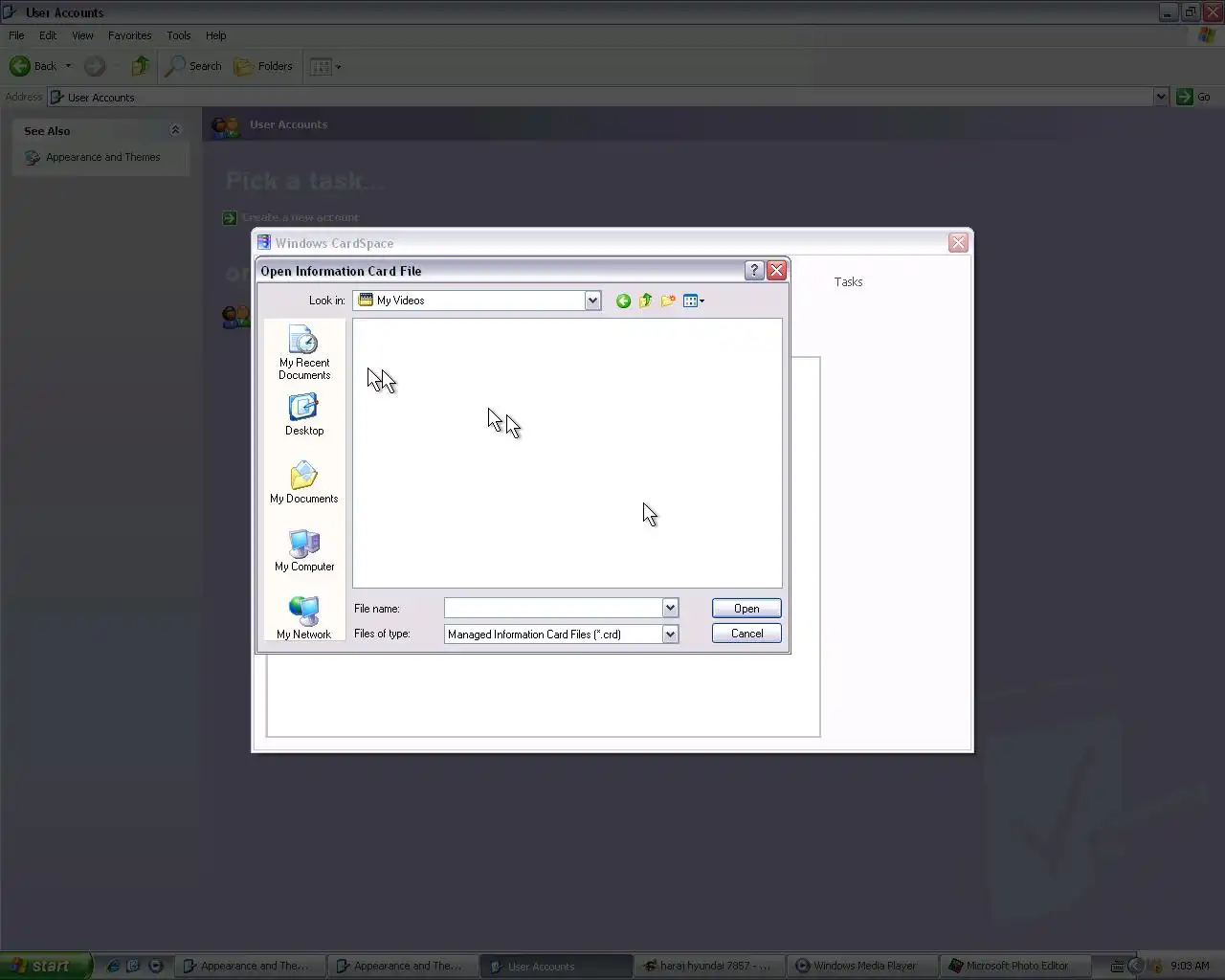Image resolution: width=1225 pixels, height=980 pixels.
Task: Open My Computer in places bar
Action: (304, 550)
